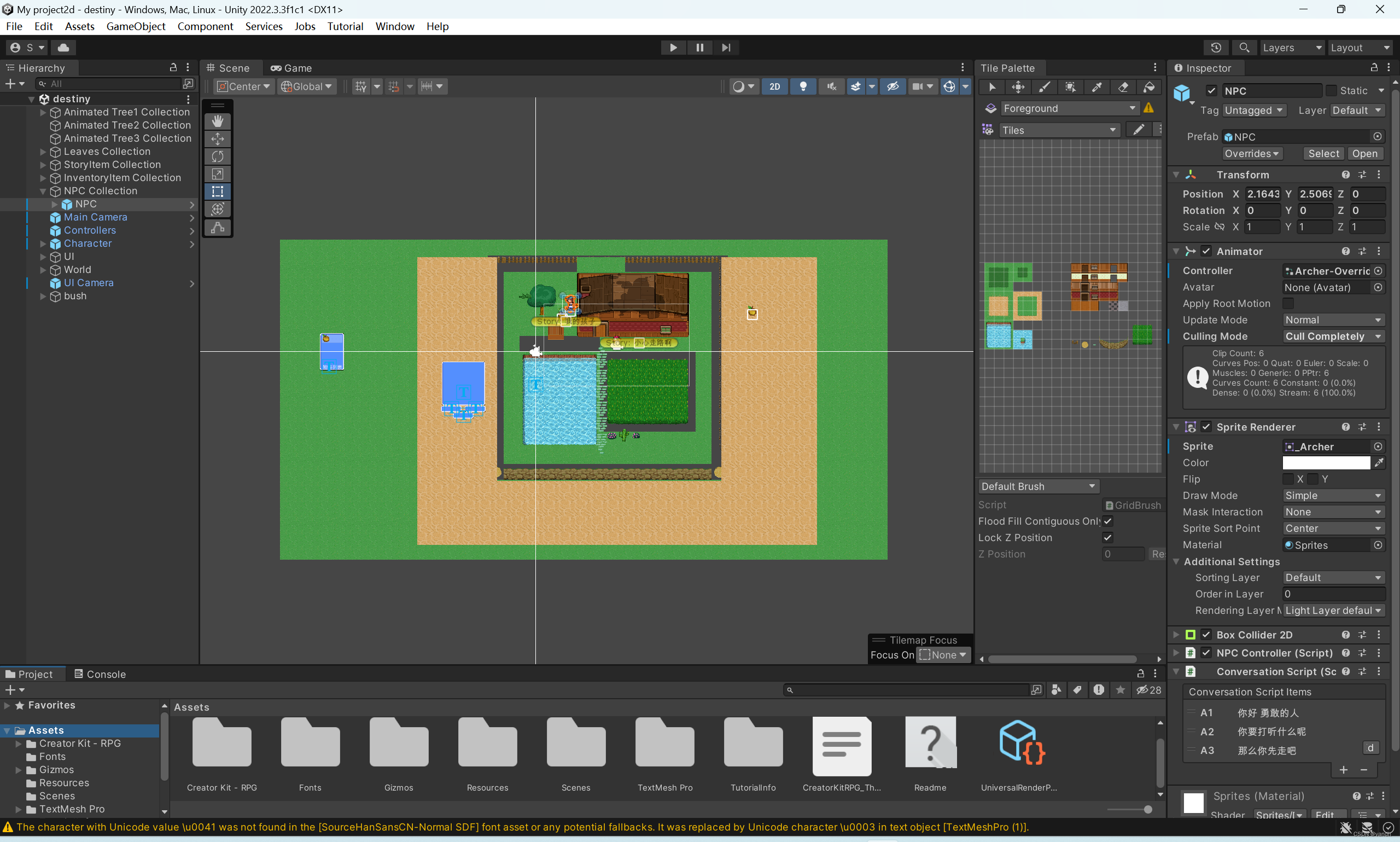Toggle Flood Fill Contiguous Only checkbox
The width and height of the screenshot is (1400, 842).
click(1108, 521)
